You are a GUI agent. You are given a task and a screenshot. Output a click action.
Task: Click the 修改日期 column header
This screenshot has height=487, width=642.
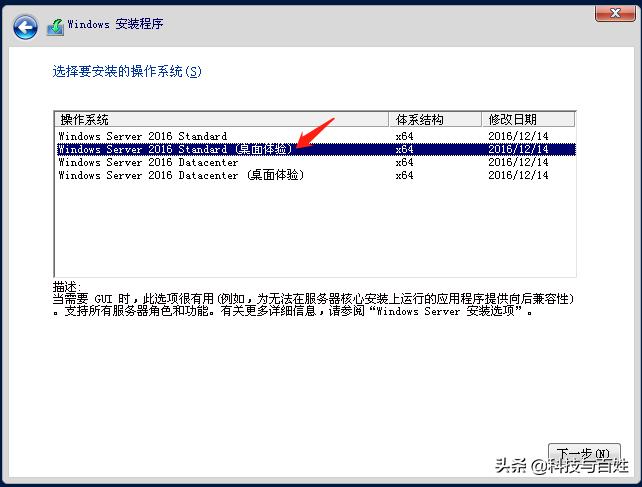point(528,120)
